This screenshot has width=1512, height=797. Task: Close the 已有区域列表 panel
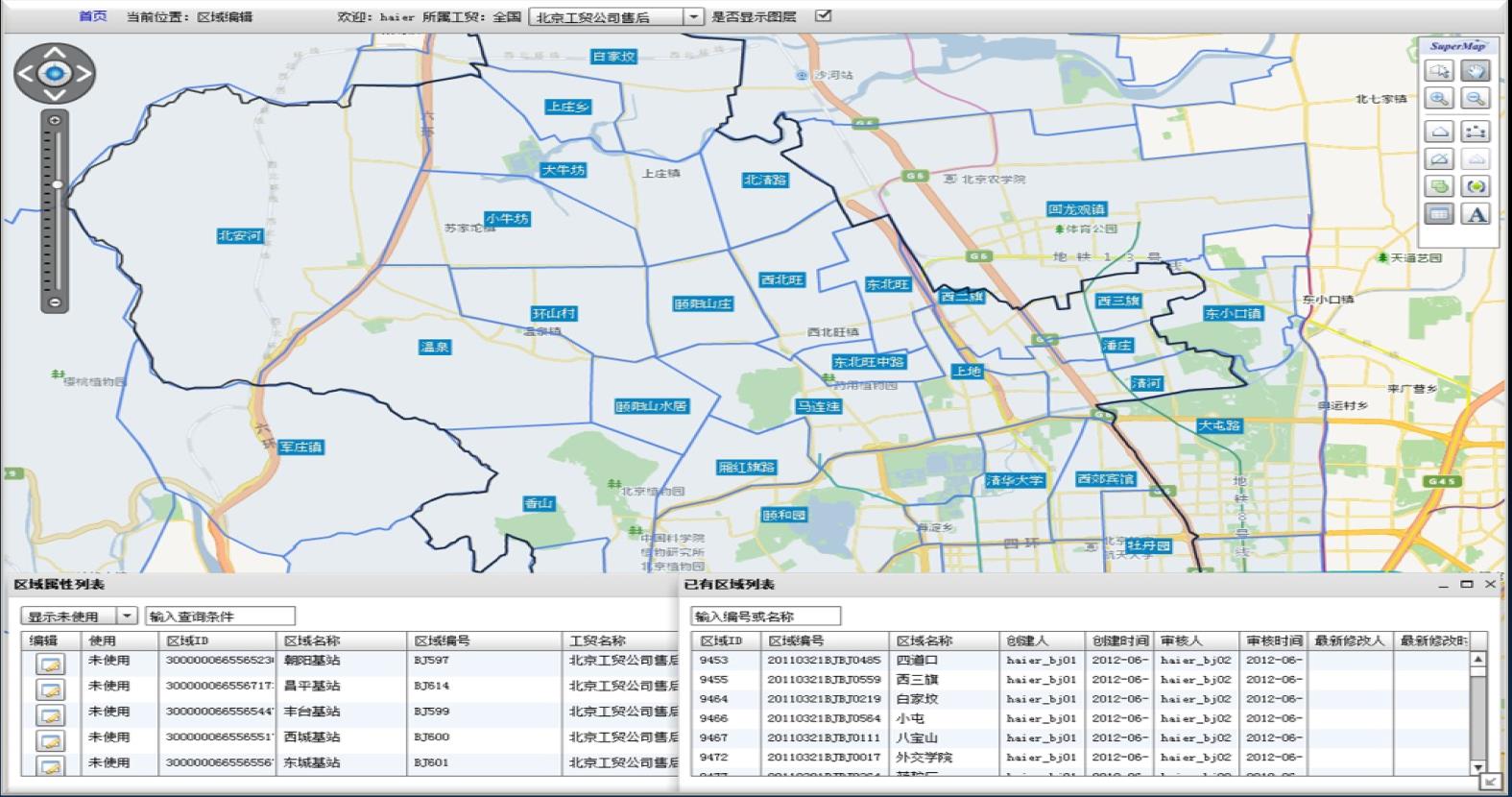coord(1490,584)
